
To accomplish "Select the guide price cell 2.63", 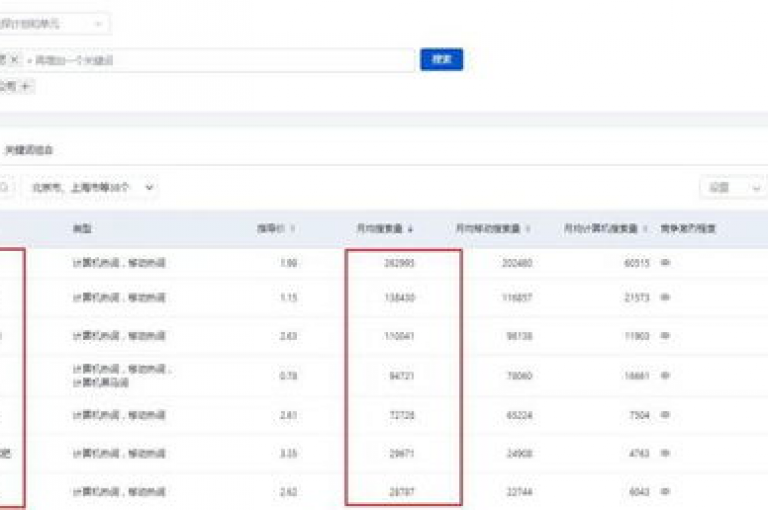I will (288, 336).
